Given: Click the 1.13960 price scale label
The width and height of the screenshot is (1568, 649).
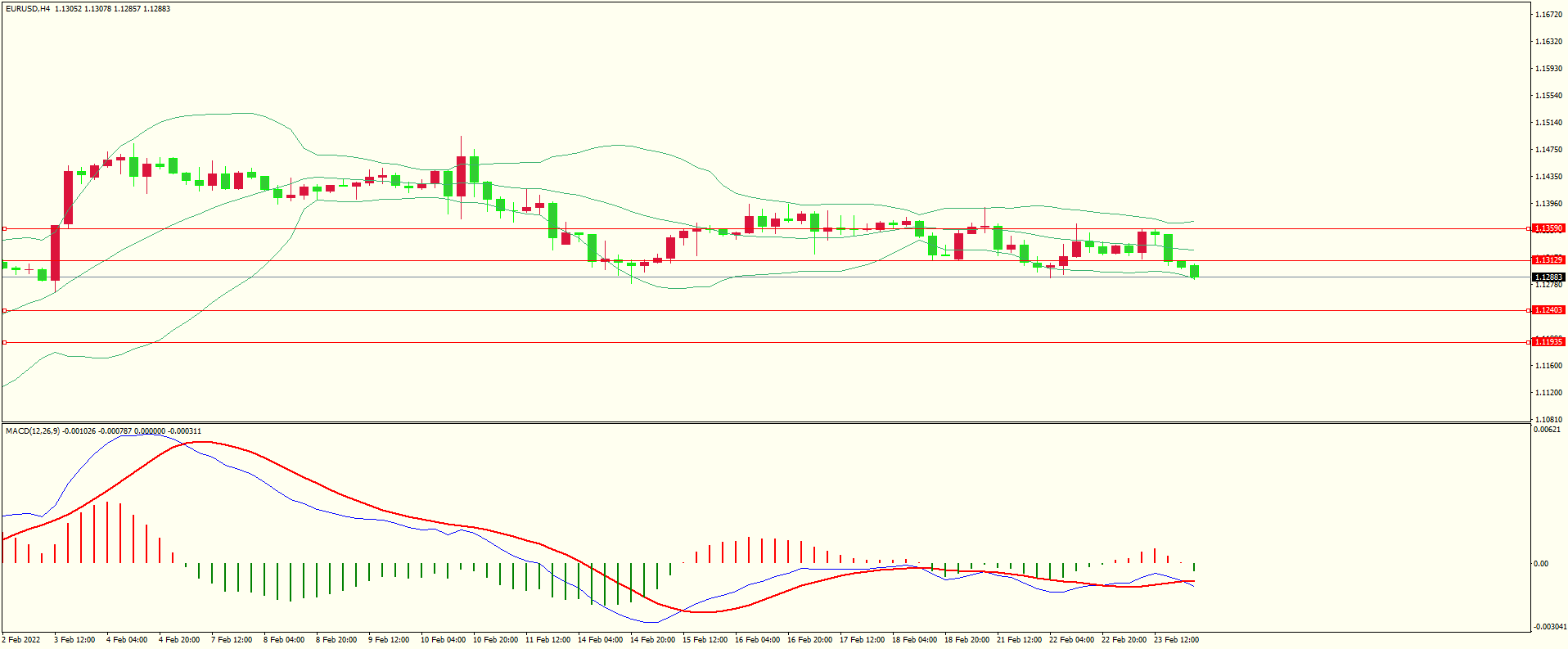Looking at the screenshot, I should pyautogui.click(x=1549, y=204).
